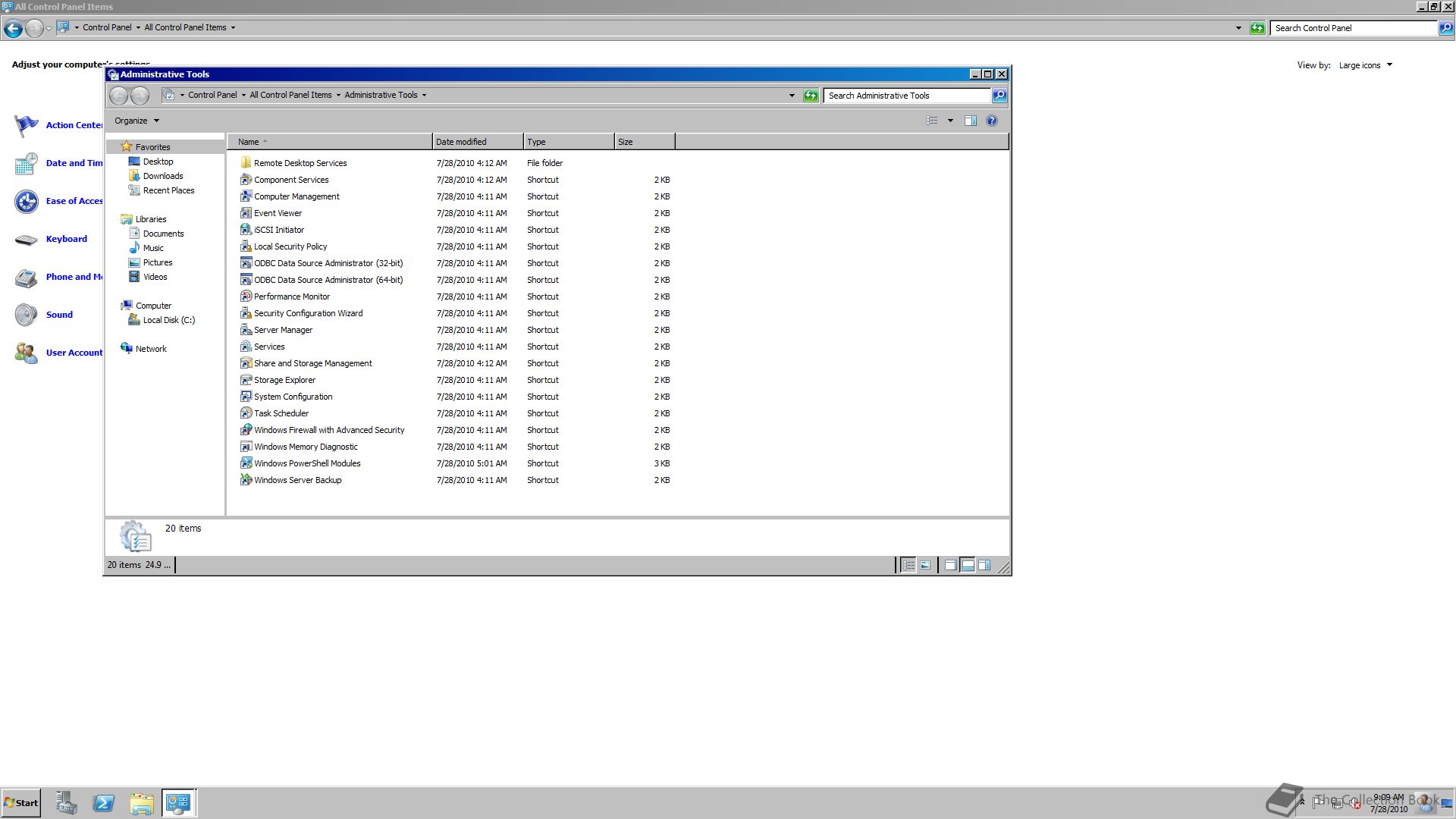This screenshot has height=819, width=1456.
Task: Click search icon in Administrative Tools
Action: click(x=999, y=96)
